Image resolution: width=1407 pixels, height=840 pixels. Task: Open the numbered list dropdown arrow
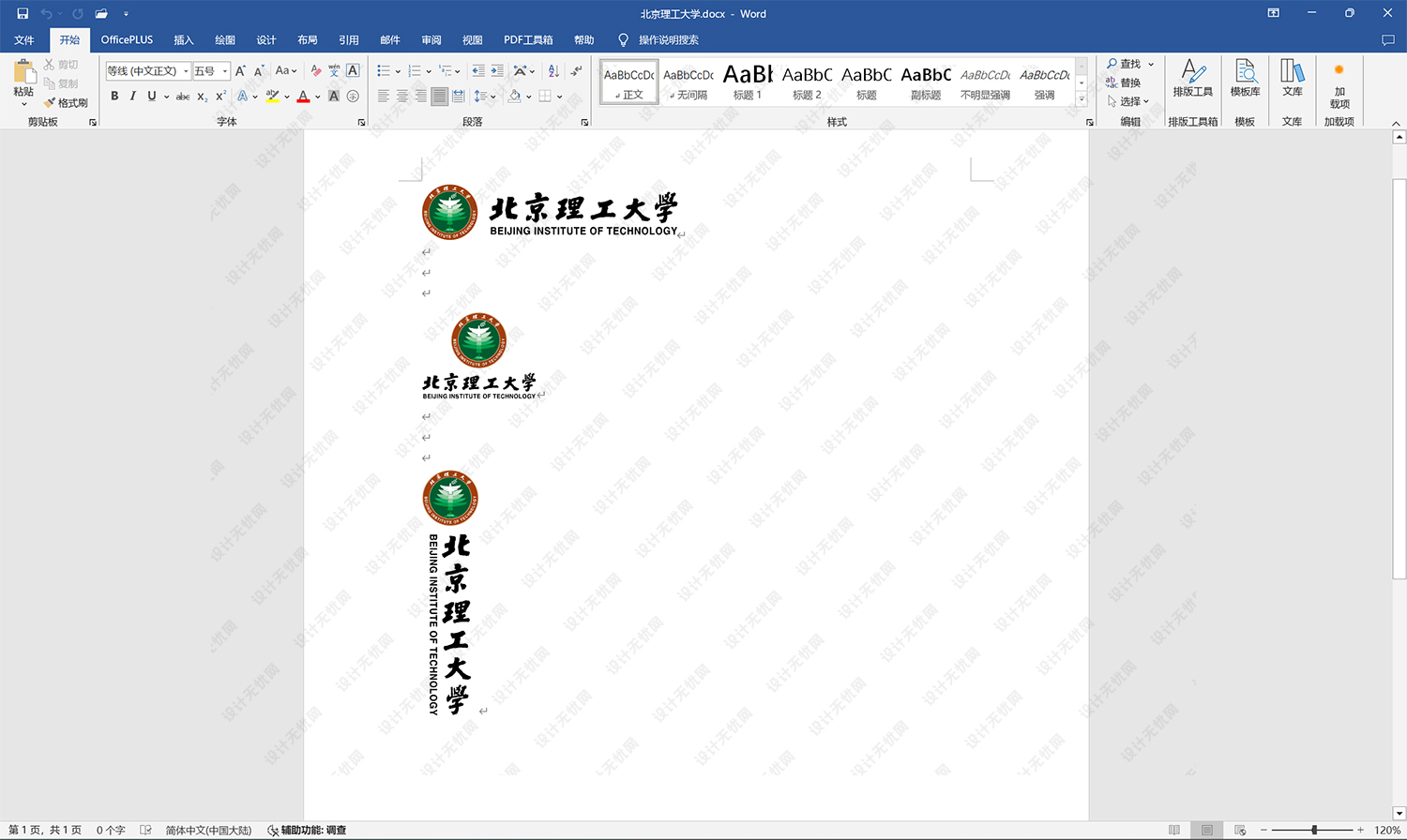[x=429, y=71]
